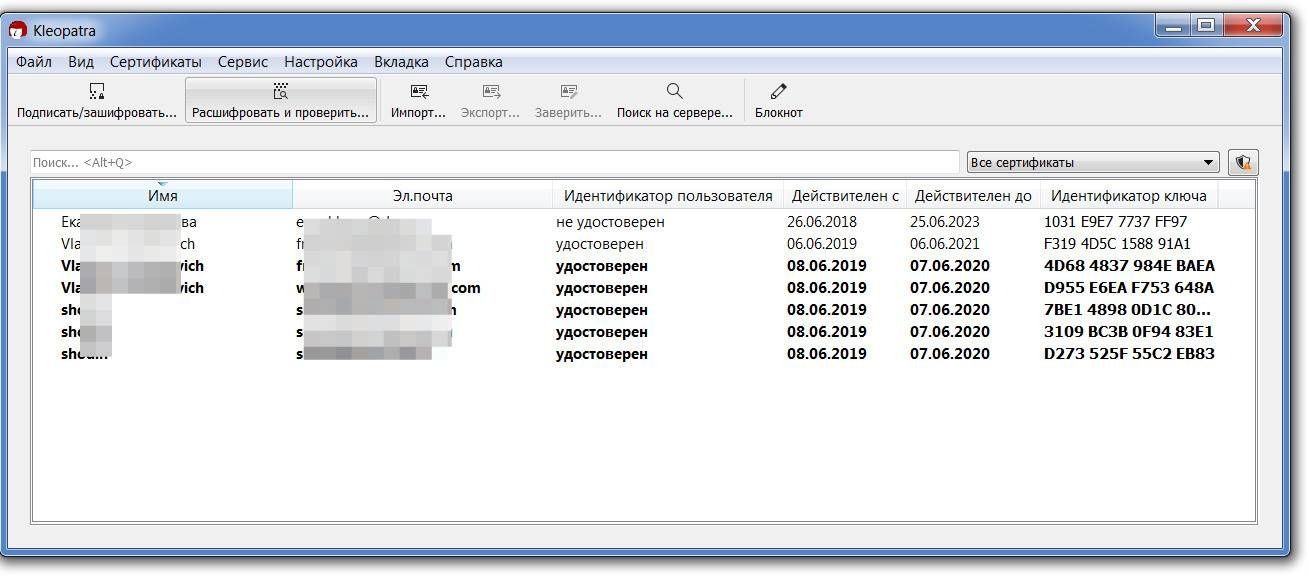Viewport: 1309px width, 576px height.
Task: Click the 'не удостоверен' status cell
Action: (x=610, y=222)
